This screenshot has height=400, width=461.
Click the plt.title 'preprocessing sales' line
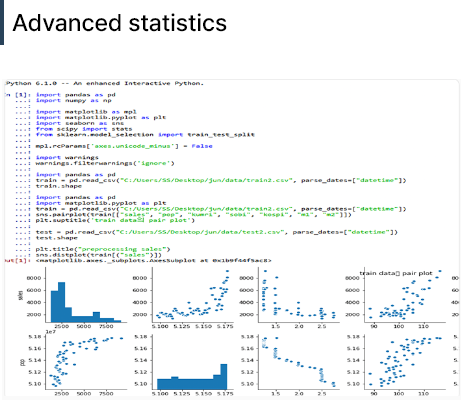pyautogui.click(x=103, y=249)
